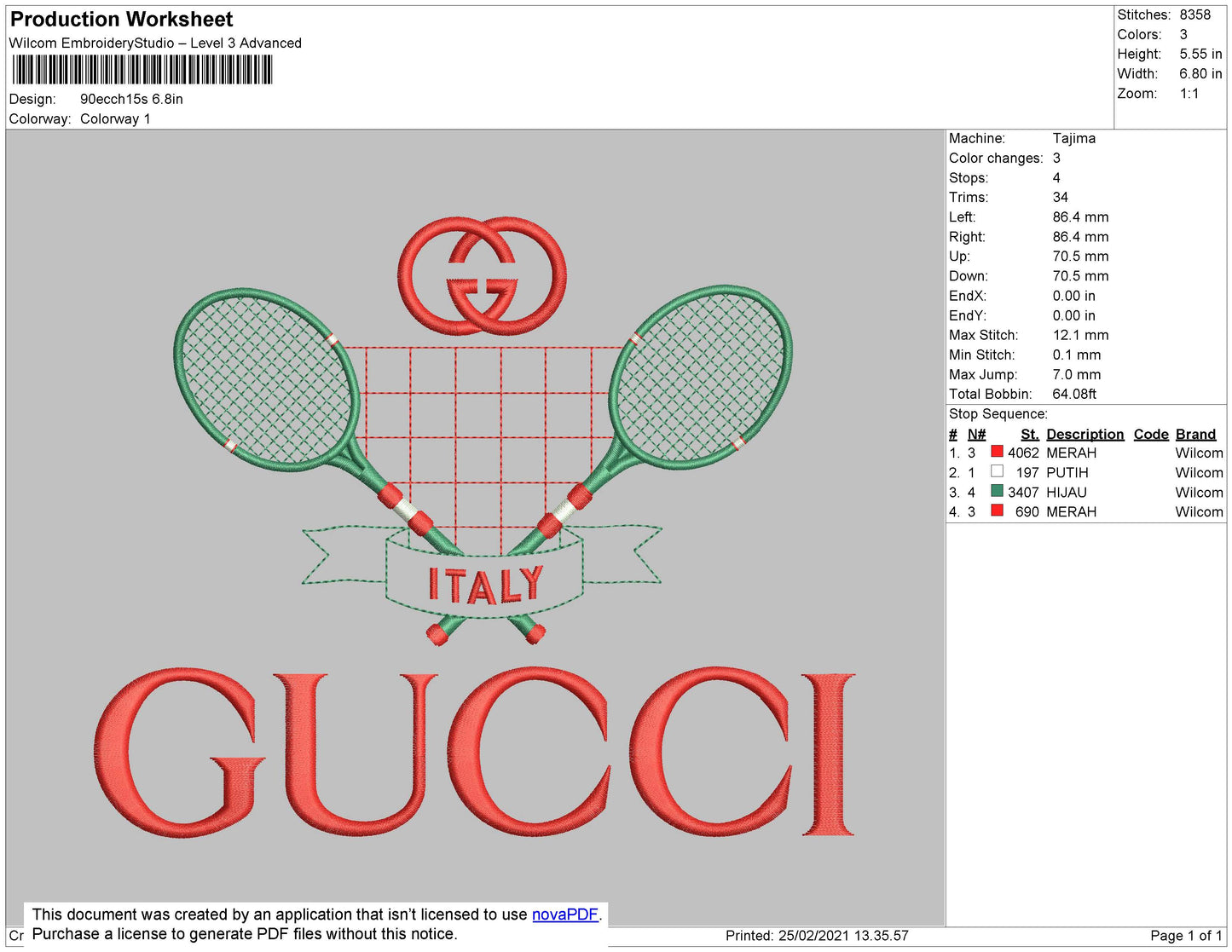This screenshot has width=1232, height=952.
Task: Click the Total Bobbin value 64.08ft
Action: 1074,394
